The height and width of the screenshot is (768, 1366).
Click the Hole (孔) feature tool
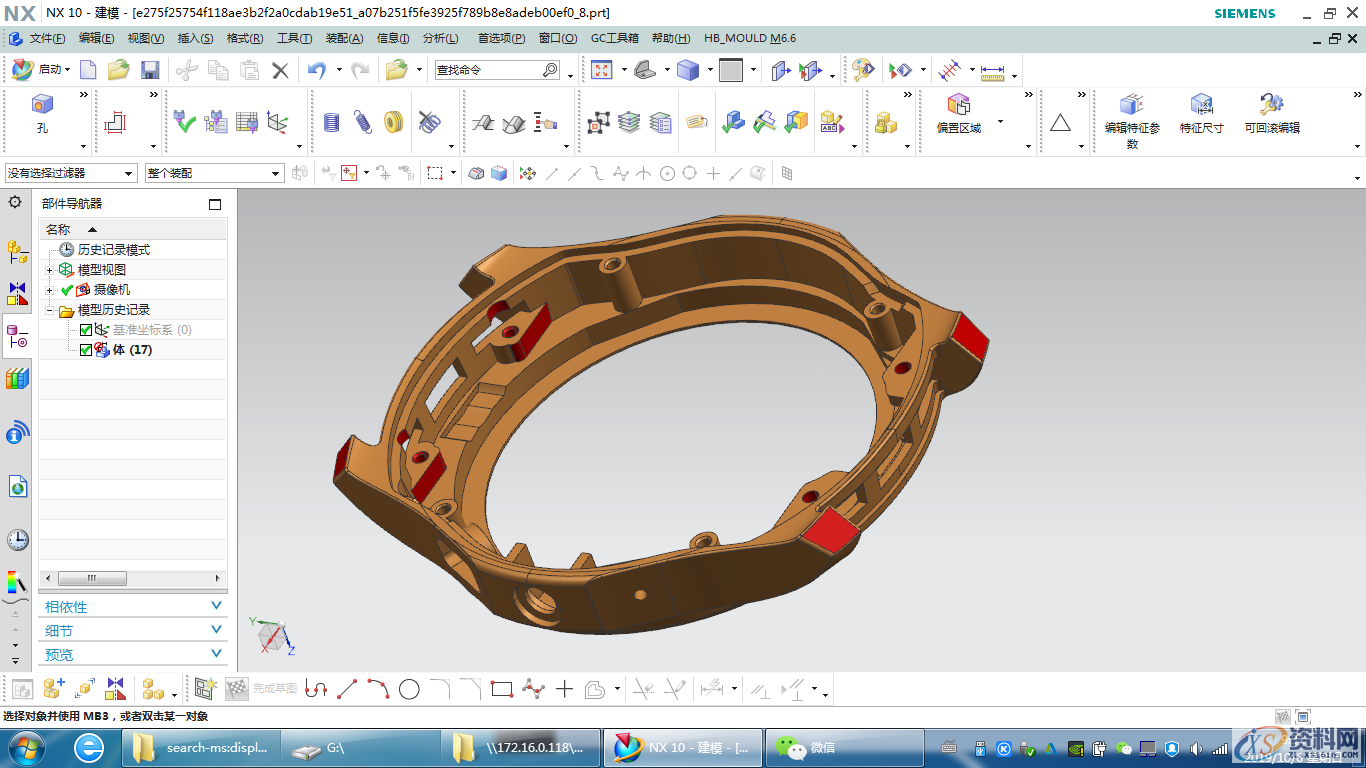coord(42,112)
